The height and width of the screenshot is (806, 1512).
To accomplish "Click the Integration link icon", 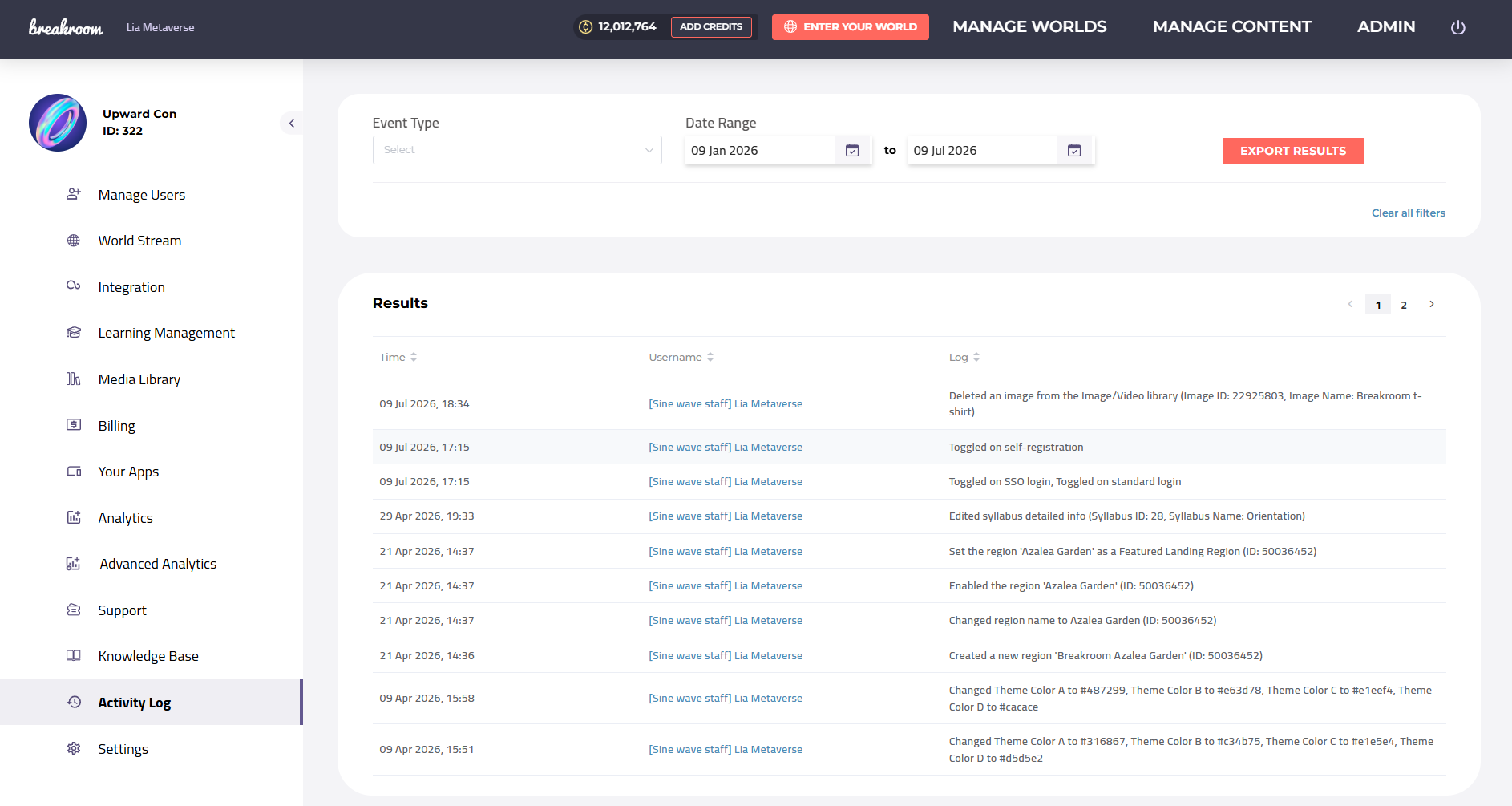I will tap(74, 286).
